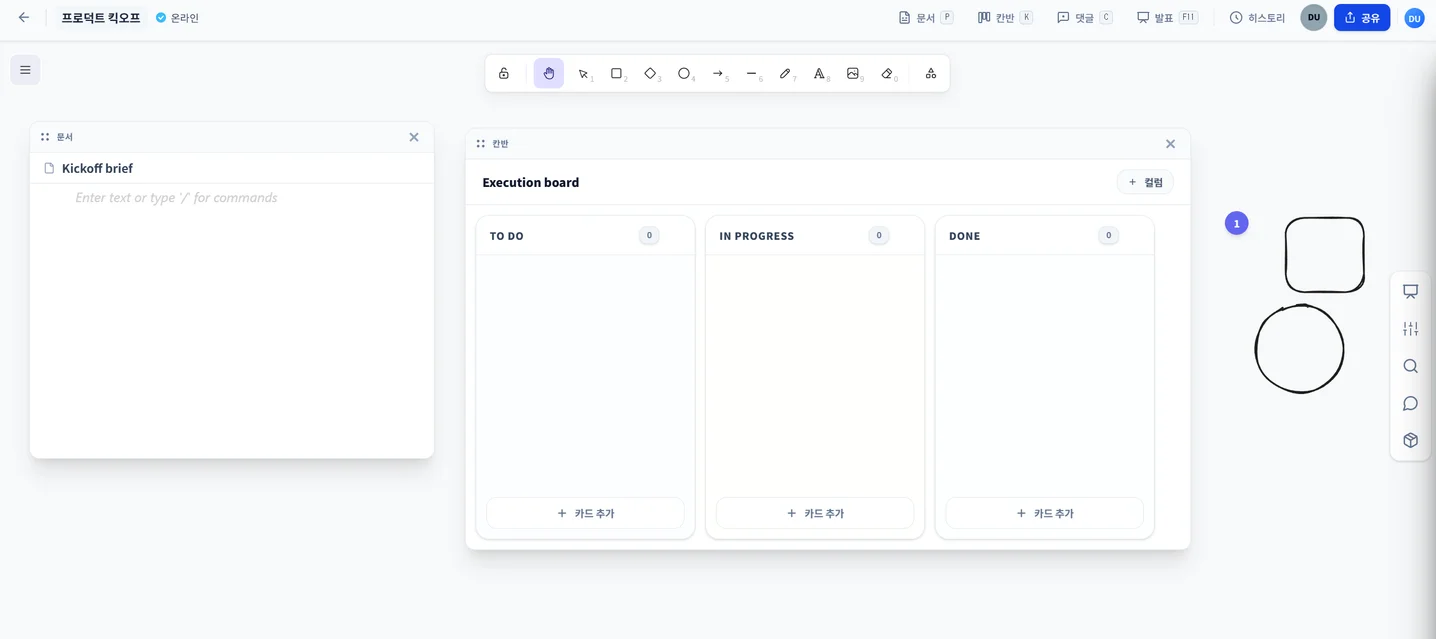The width and height of the screenshot is (1436, 639).
Task: Click the document icon beside Kickoff brief
Action: [49, 168]
